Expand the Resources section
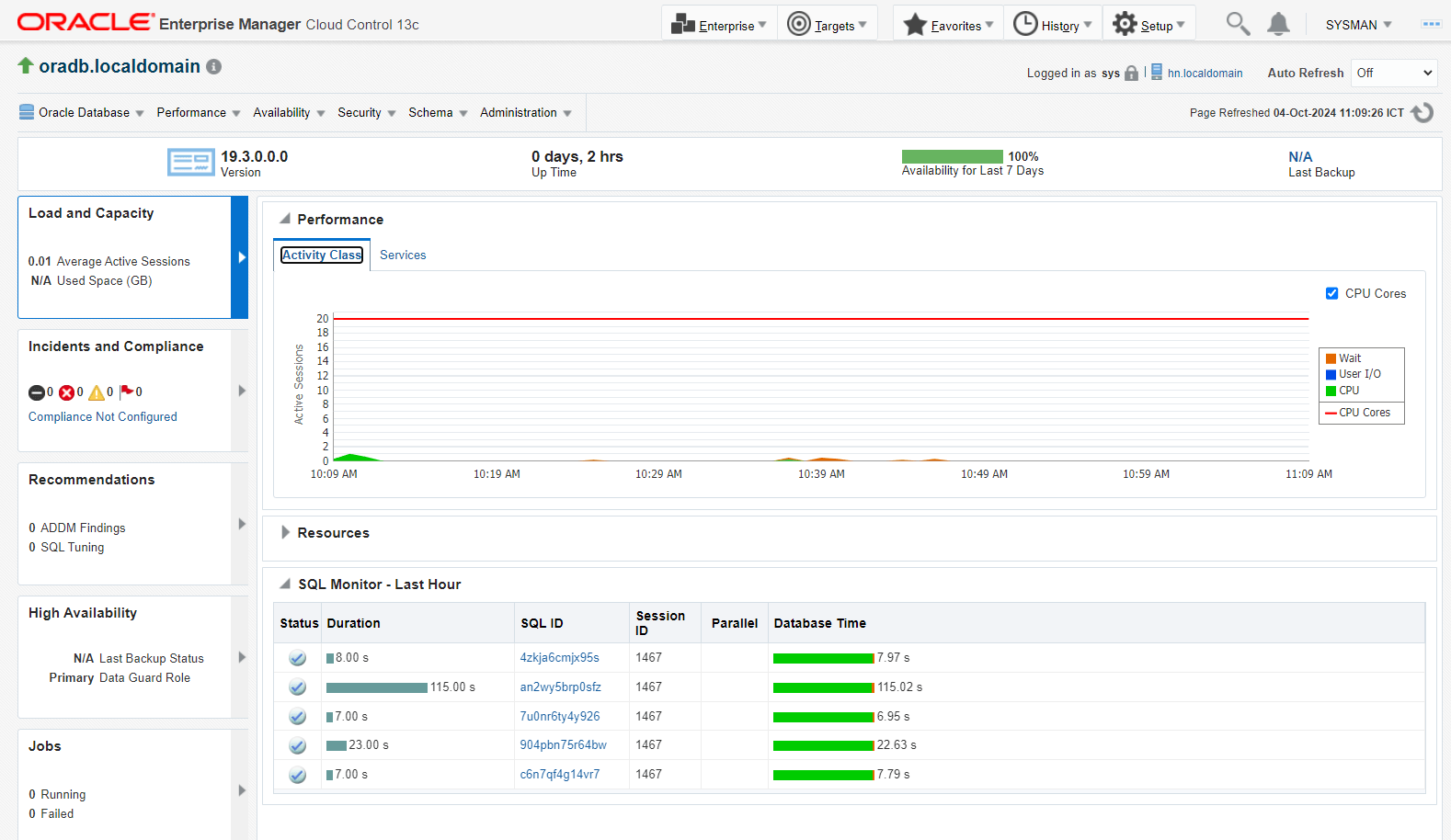Image resolution: width=1451 pixels, height=840 pixels. click(285, 532)
